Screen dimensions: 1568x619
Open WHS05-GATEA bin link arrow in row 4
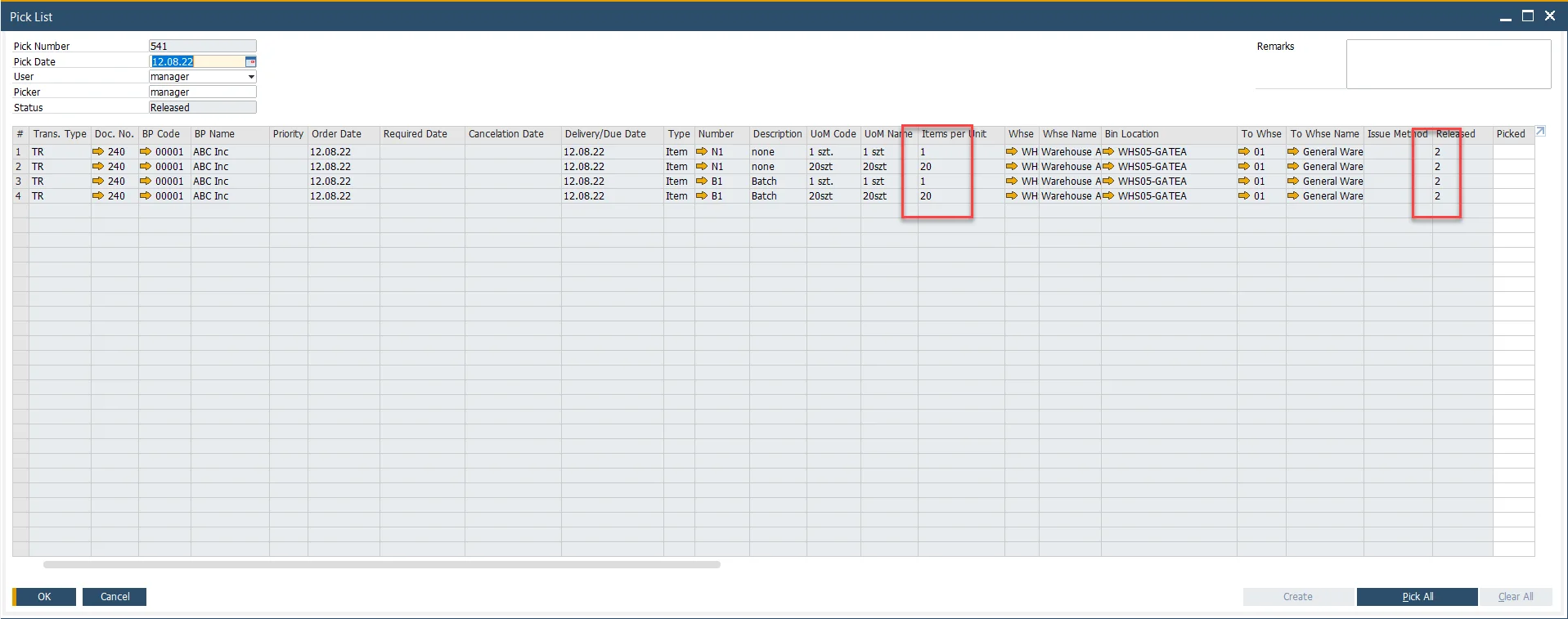[1108, 195]
